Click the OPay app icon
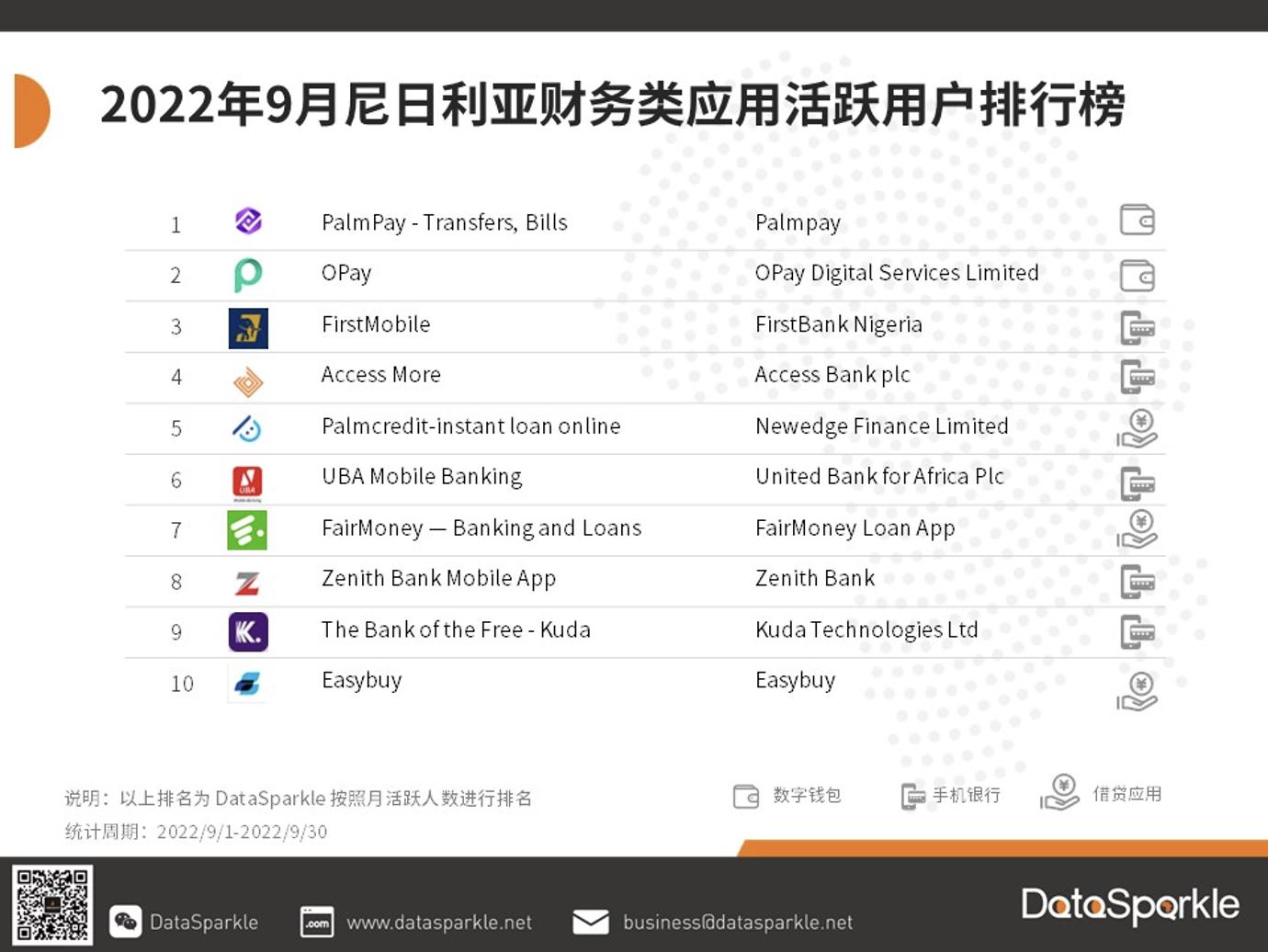 246,273
